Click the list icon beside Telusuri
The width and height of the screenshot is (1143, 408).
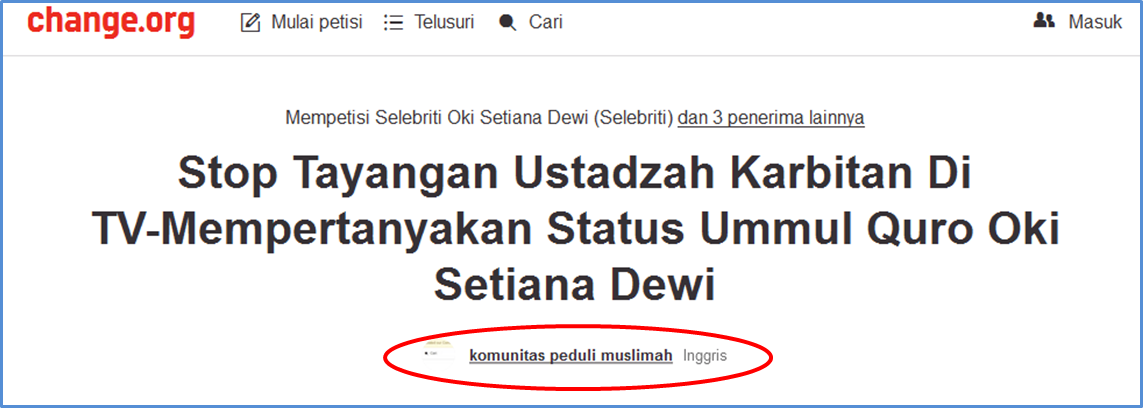(x=394, y=23)
